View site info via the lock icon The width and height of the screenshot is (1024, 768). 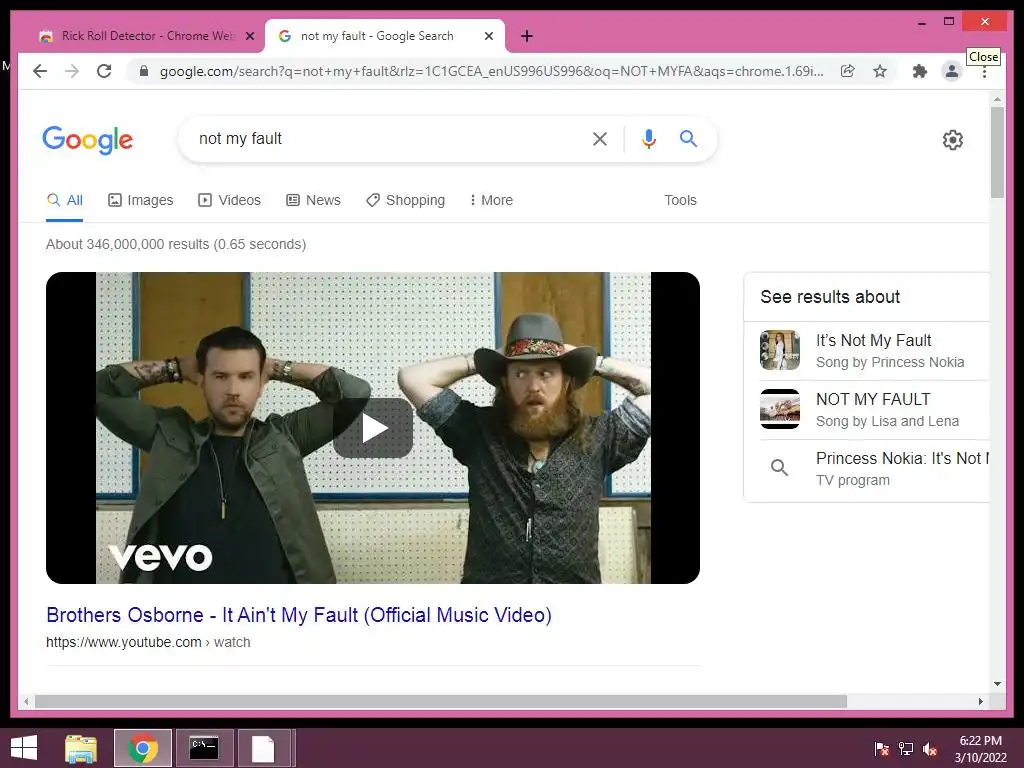[x=144, y=71]
